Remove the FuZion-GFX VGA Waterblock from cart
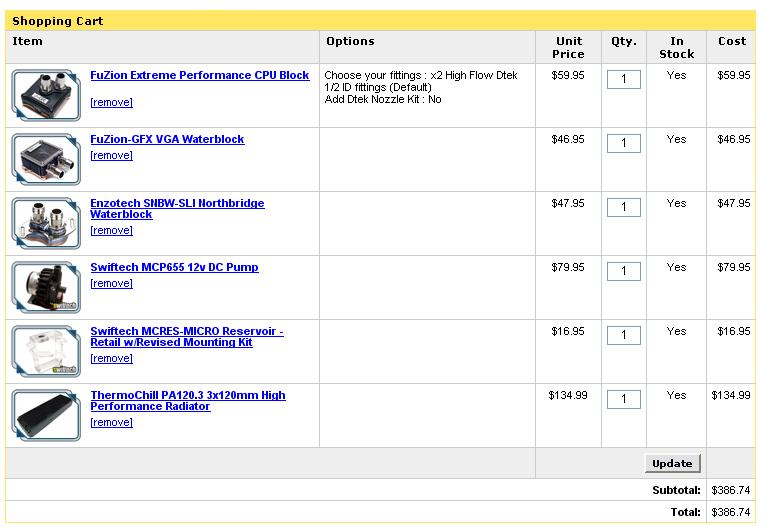Image resolution: width=761 pixels, height=526 pixels. point(111,155)
